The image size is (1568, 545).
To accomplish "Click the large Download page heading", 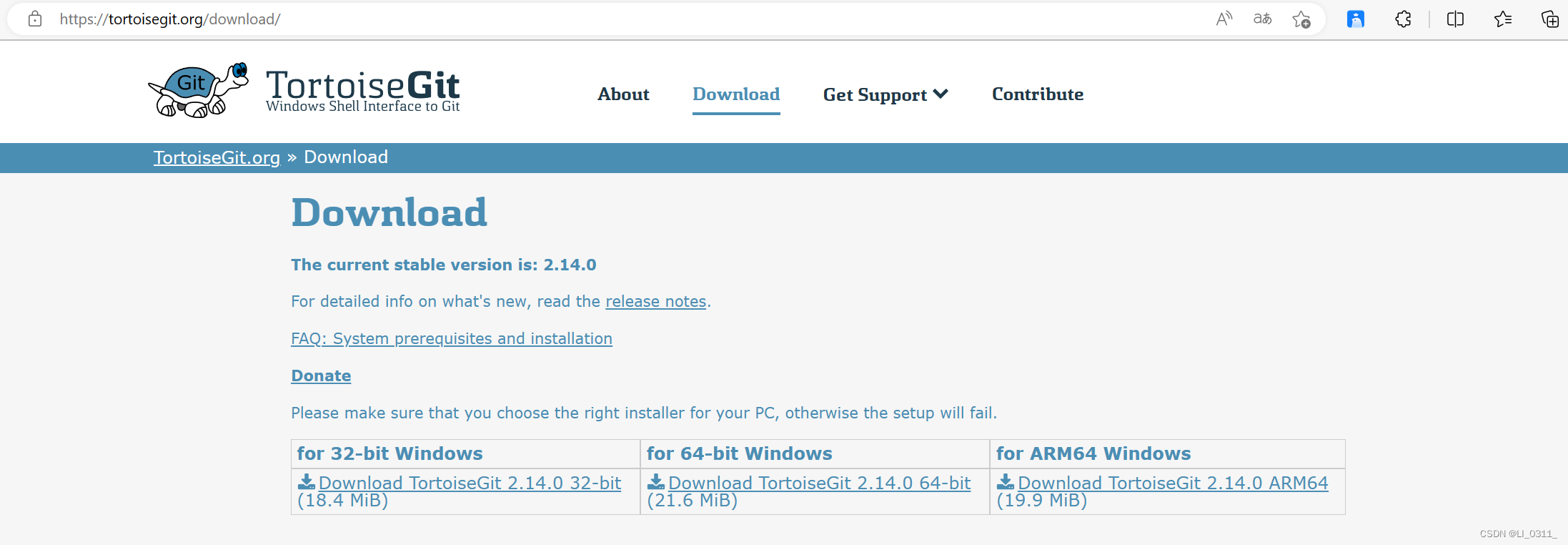I will (x=389, y=212).
